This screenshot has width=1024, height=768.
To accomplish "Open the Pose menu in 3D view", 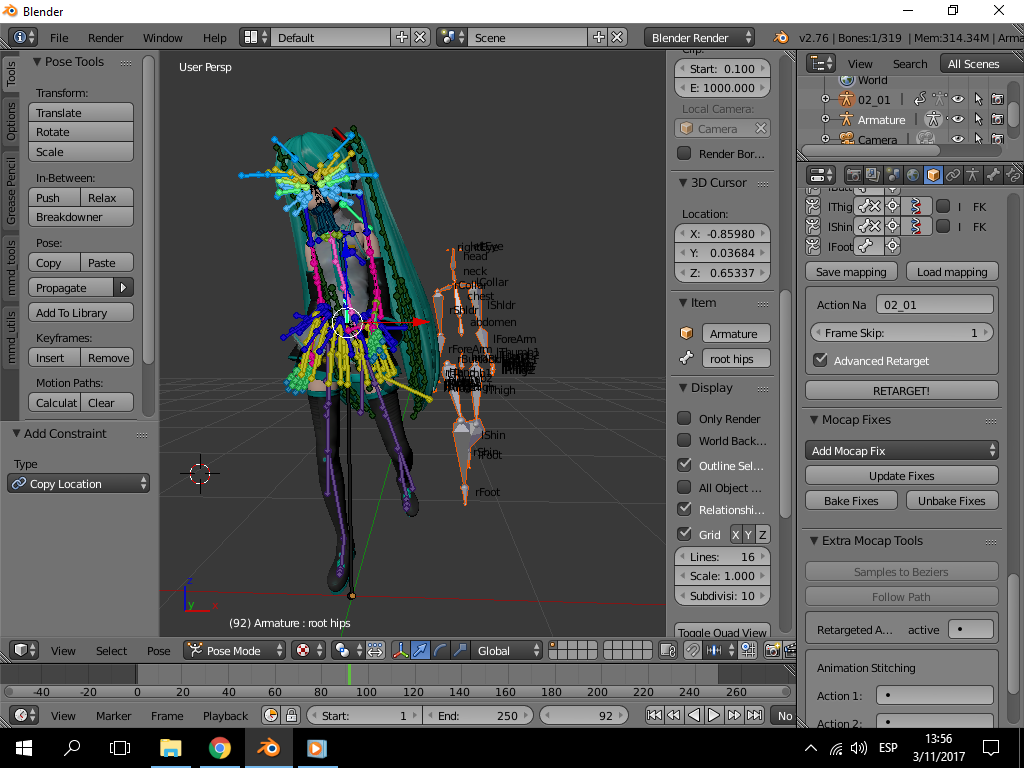I will [x=158, y=650].
